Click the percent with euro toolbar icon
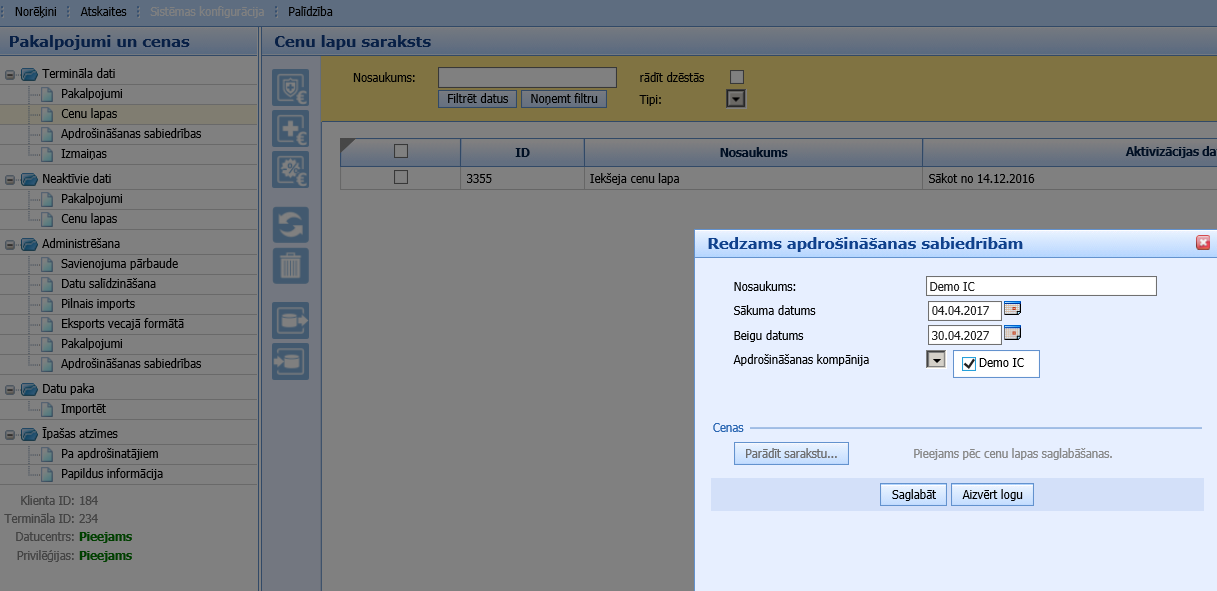The height and width of the screenshot is (591, 1217). [291, 170]
